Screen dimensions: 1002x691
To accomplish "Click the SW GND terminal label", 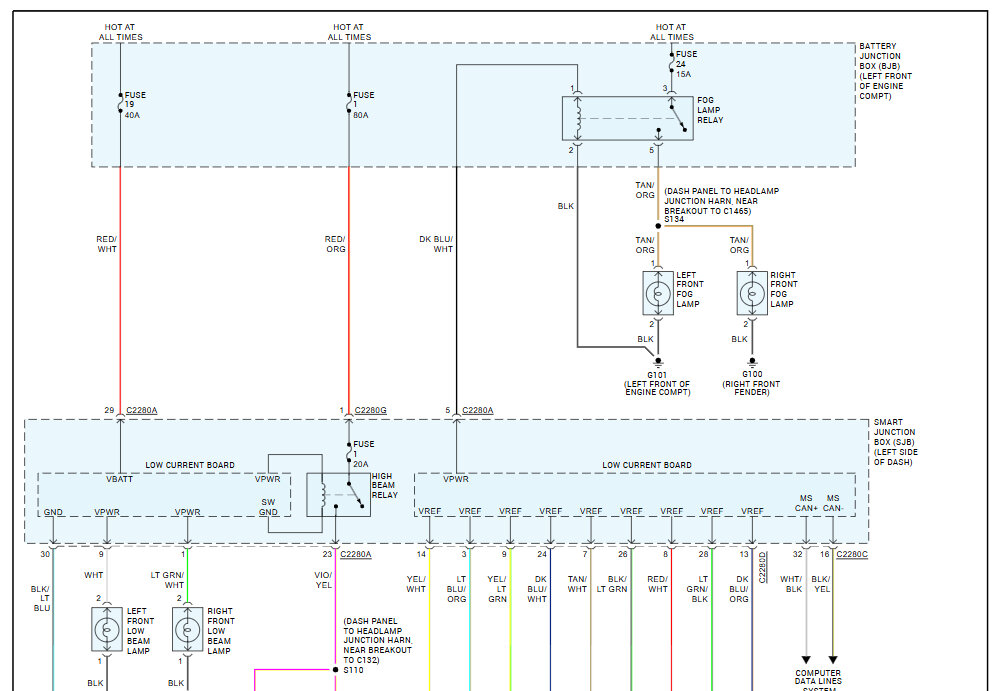I will point(268,507).
